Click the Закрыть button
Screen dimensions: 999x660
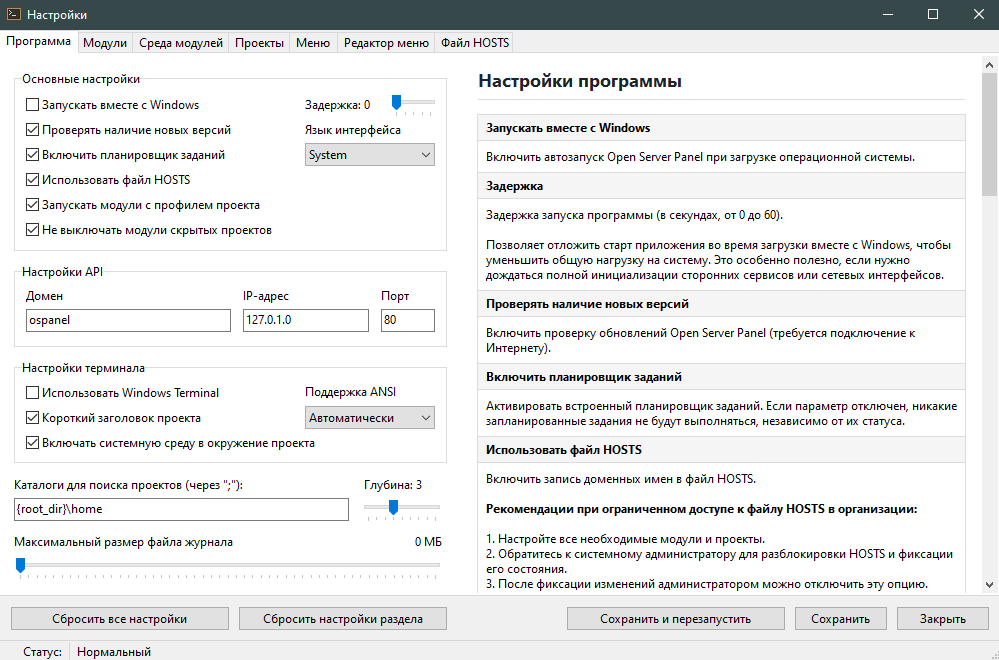point(941,618)
